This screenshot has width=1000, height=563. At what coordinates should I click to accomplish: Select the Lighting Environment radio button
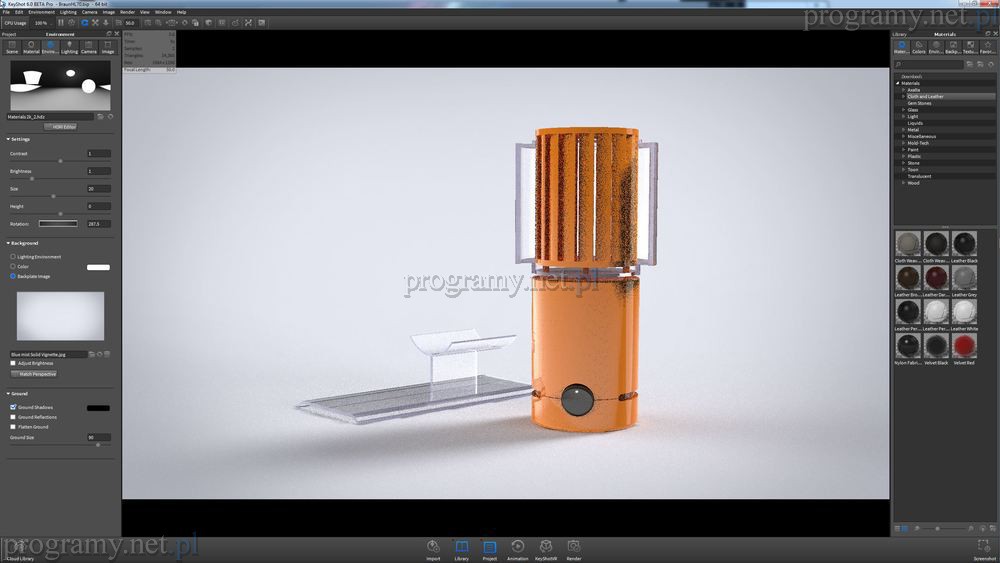(13, 257)
